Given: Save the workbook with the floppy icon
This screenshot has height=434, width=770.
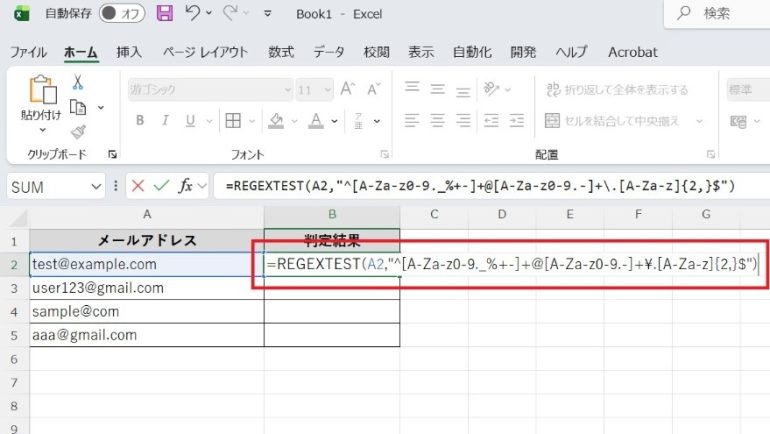Looking at the screenshot, I should [x=165, y=13].
